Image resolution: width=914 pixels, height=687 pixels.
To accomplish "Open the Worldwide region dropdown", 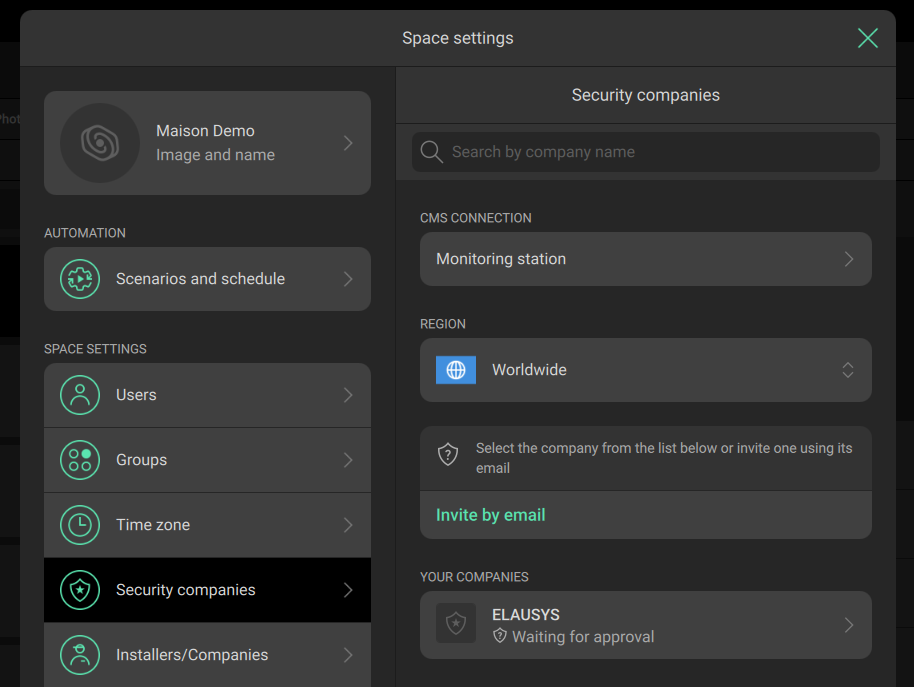I will 646,370.
